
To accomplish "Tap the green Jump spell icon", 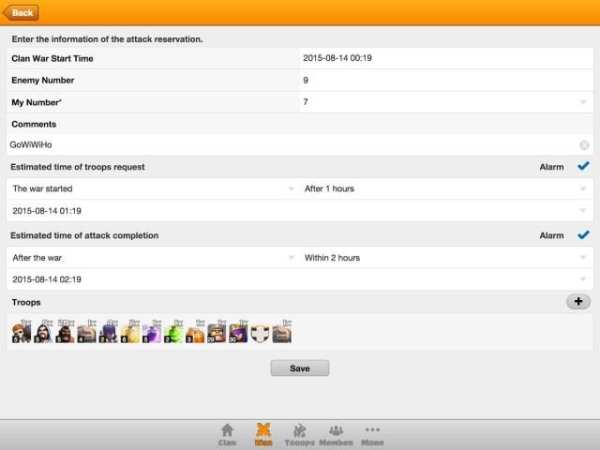I will tap(173, 332).
